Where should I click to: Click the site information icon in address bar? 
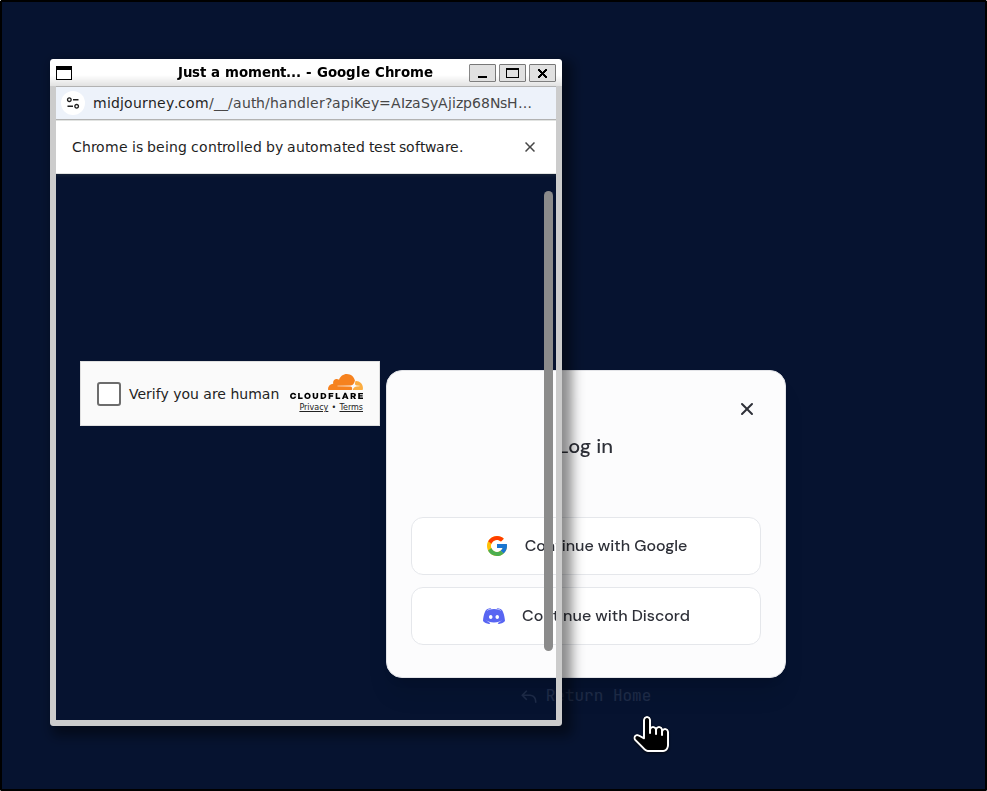click(73, 103)
